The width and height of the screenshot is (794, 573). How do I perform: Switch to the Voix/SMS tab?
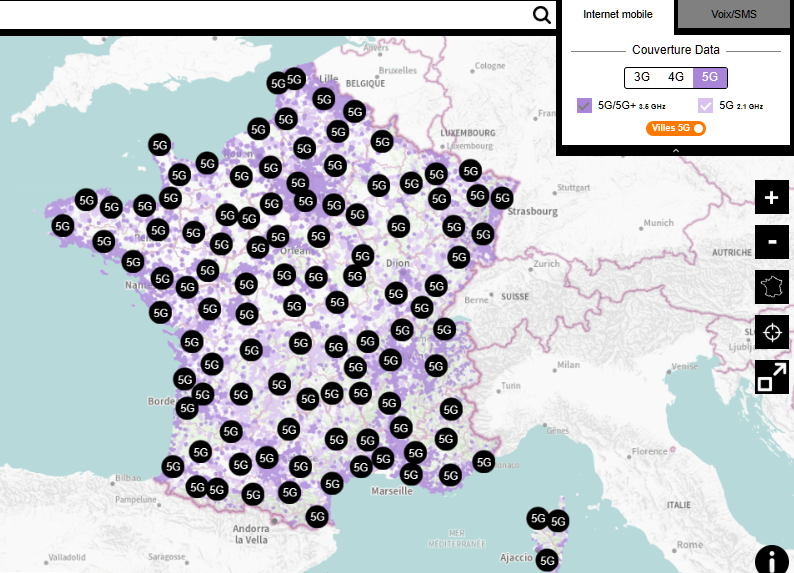pos(733,15)
